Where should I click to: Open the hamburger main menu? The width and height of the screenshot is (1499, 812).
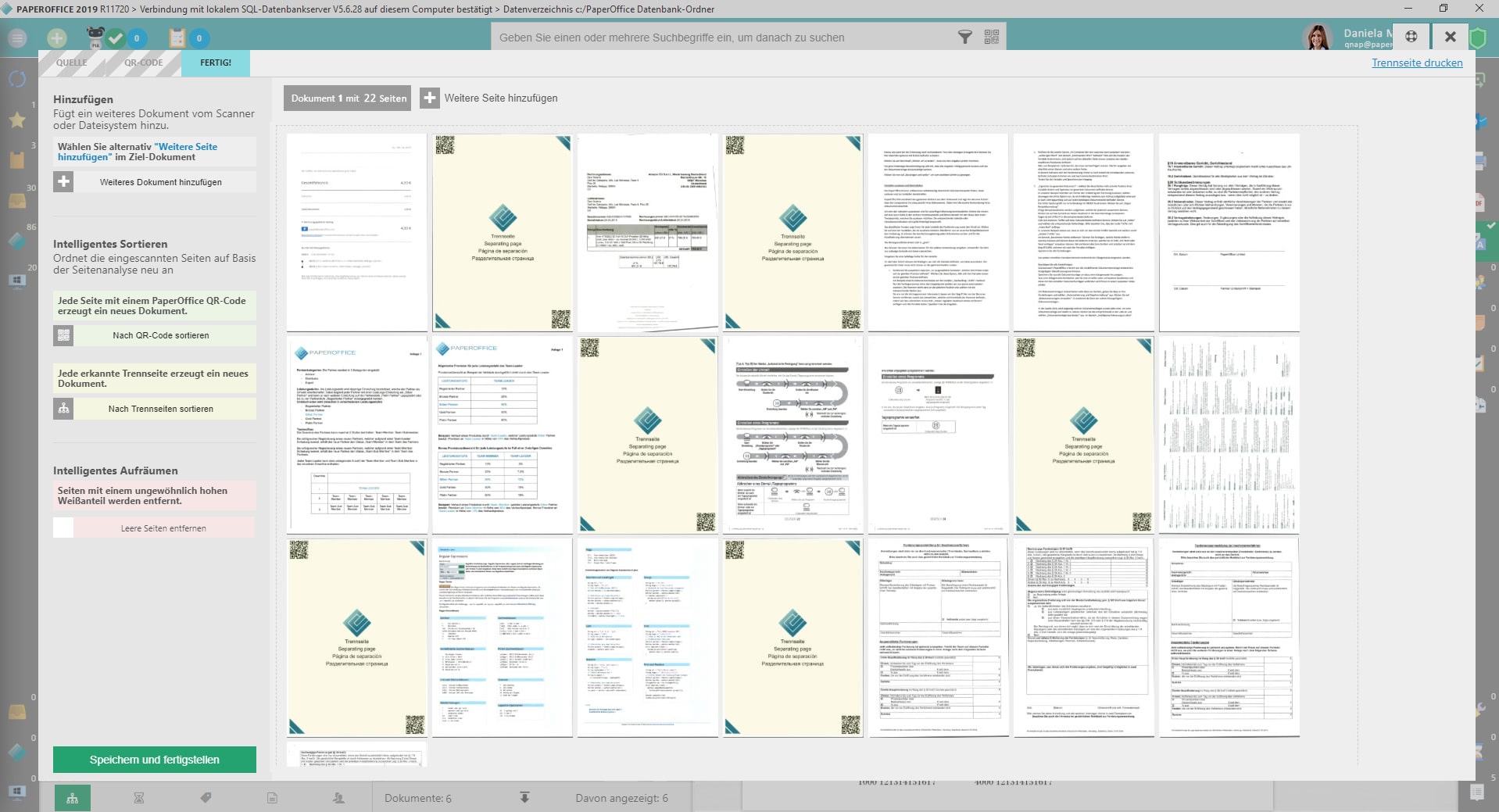17,38
